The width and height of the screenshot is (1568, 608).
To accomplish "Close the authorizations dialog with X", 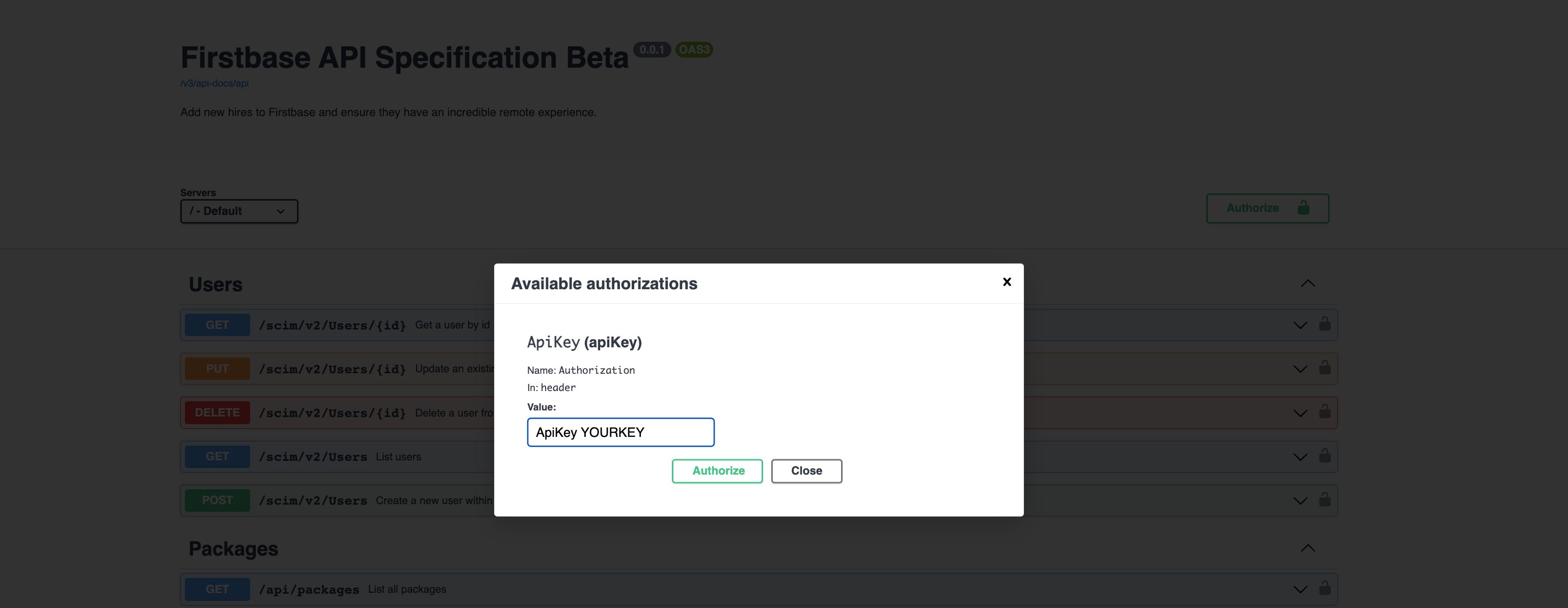I will pyautogui.click(x=1006, y=282).
